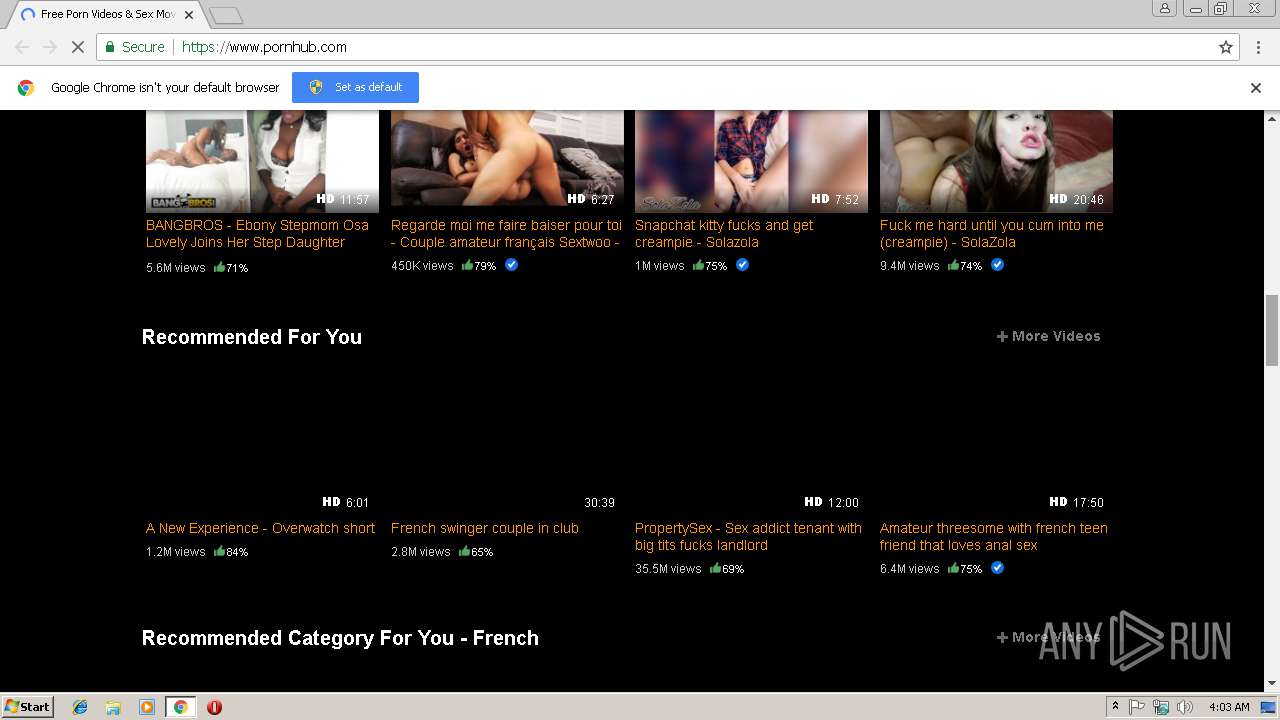
Task: Click the Chrome logo in the infobar
Action: point(26,88)
